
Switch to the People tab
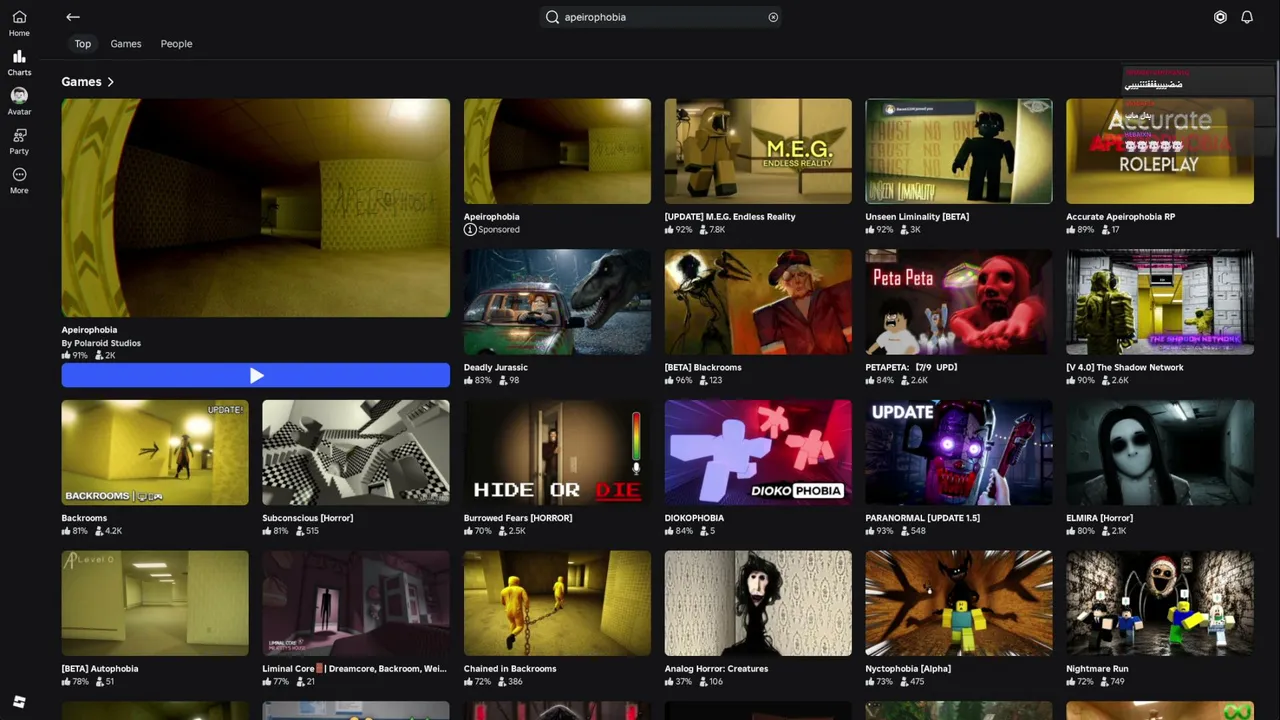[176, 44]
